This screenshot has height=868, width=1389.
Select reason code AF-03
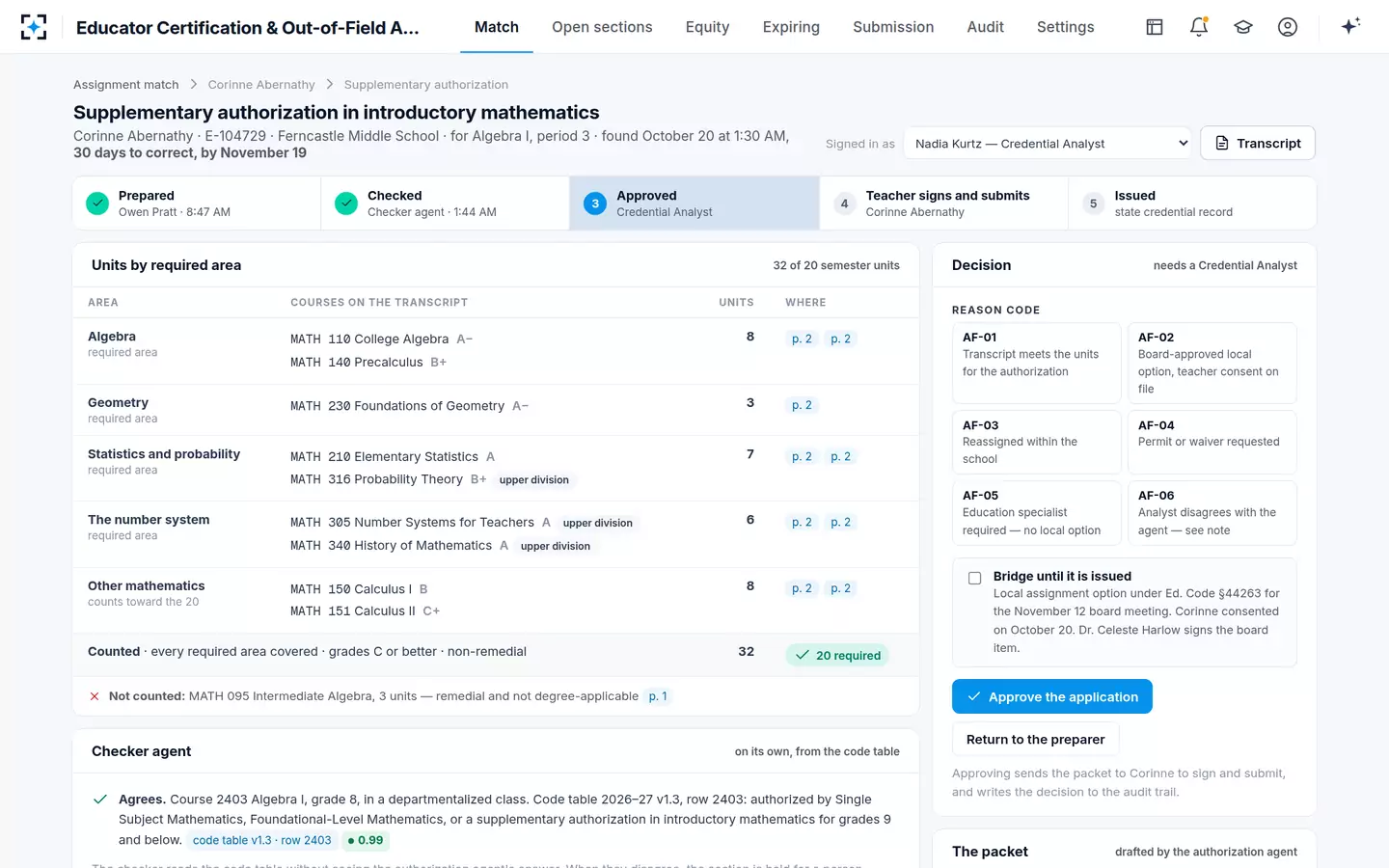pos(1036,442)
